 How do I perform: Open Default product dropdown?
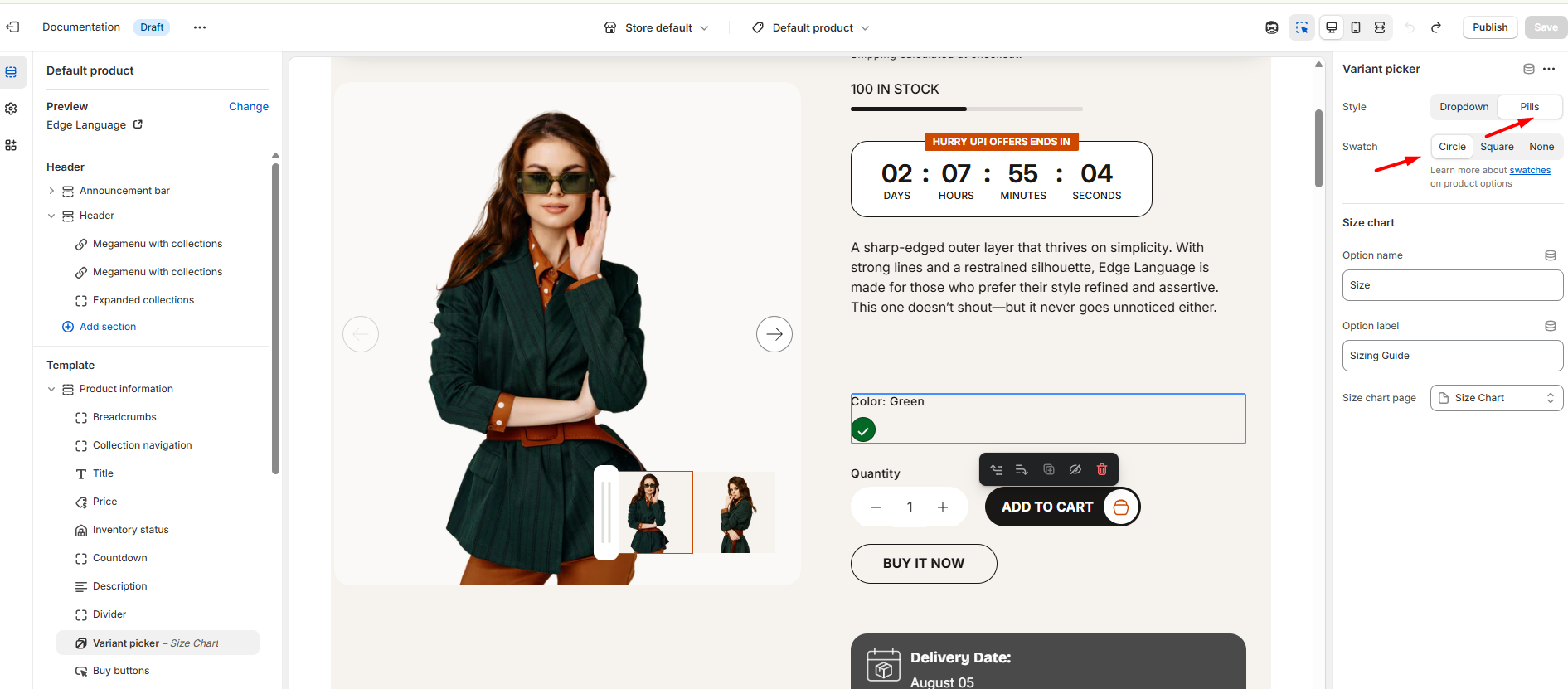811,27
